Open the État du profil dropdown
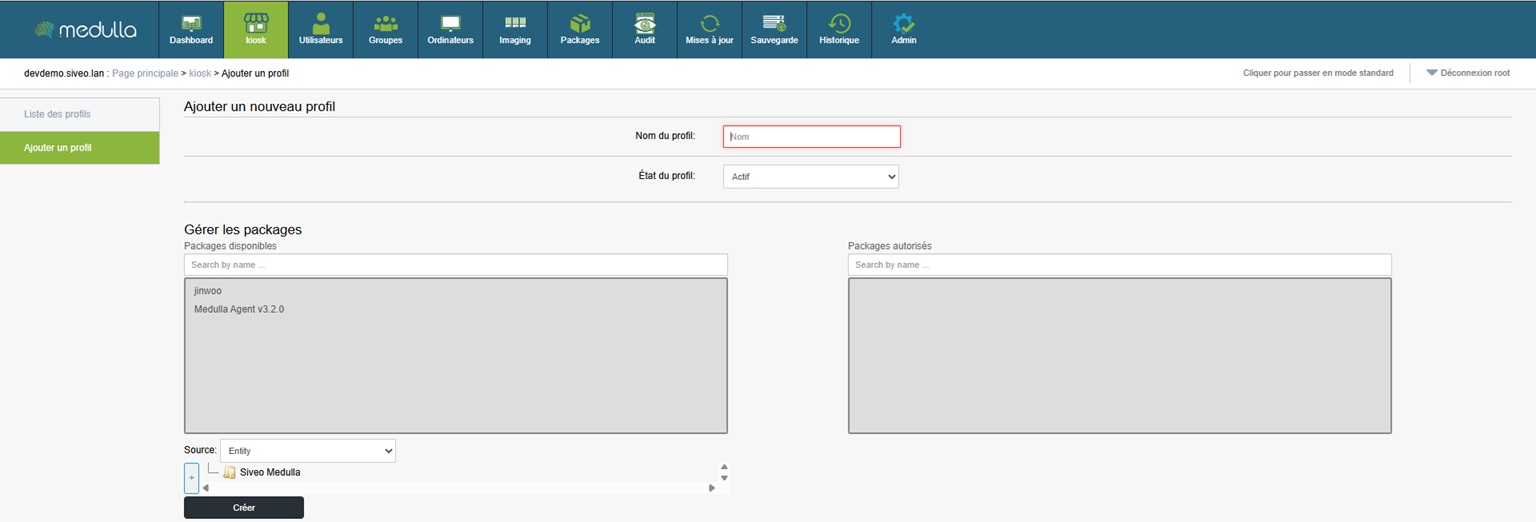Viewport: 1536px width, 522px height. (x=811, y=176)
